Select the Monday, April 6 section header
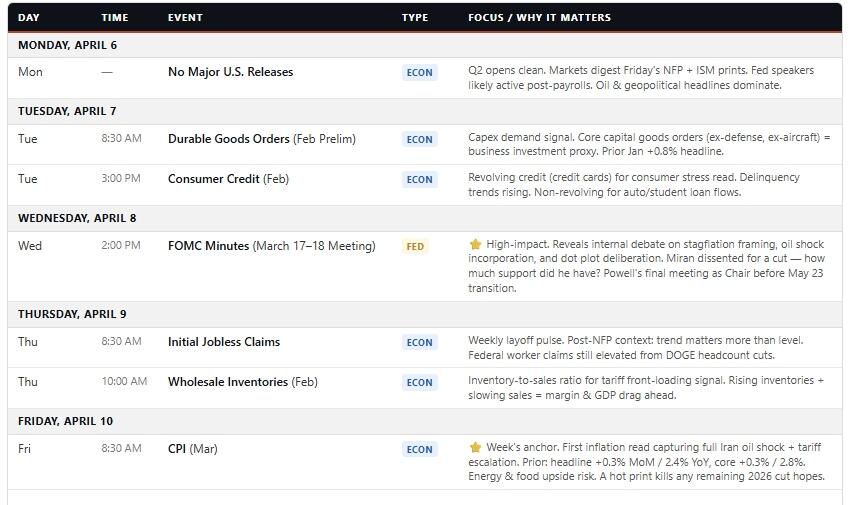The width and height of the screenshot is (855, 505). pyautogui.click(x=67, y=45)
